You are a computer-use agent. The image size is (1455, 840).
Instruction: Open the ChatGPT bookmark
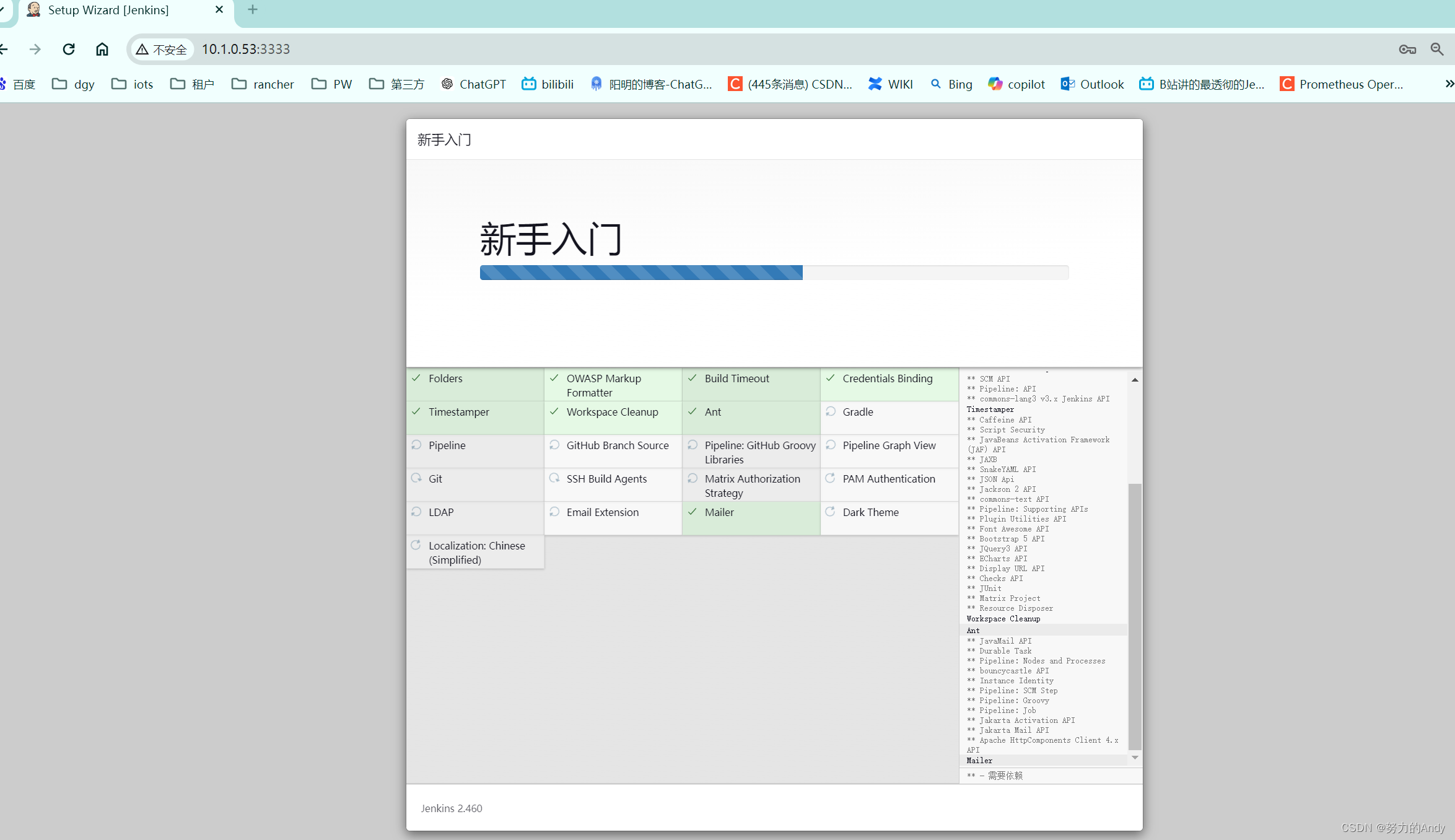click(x=474, y=84)
